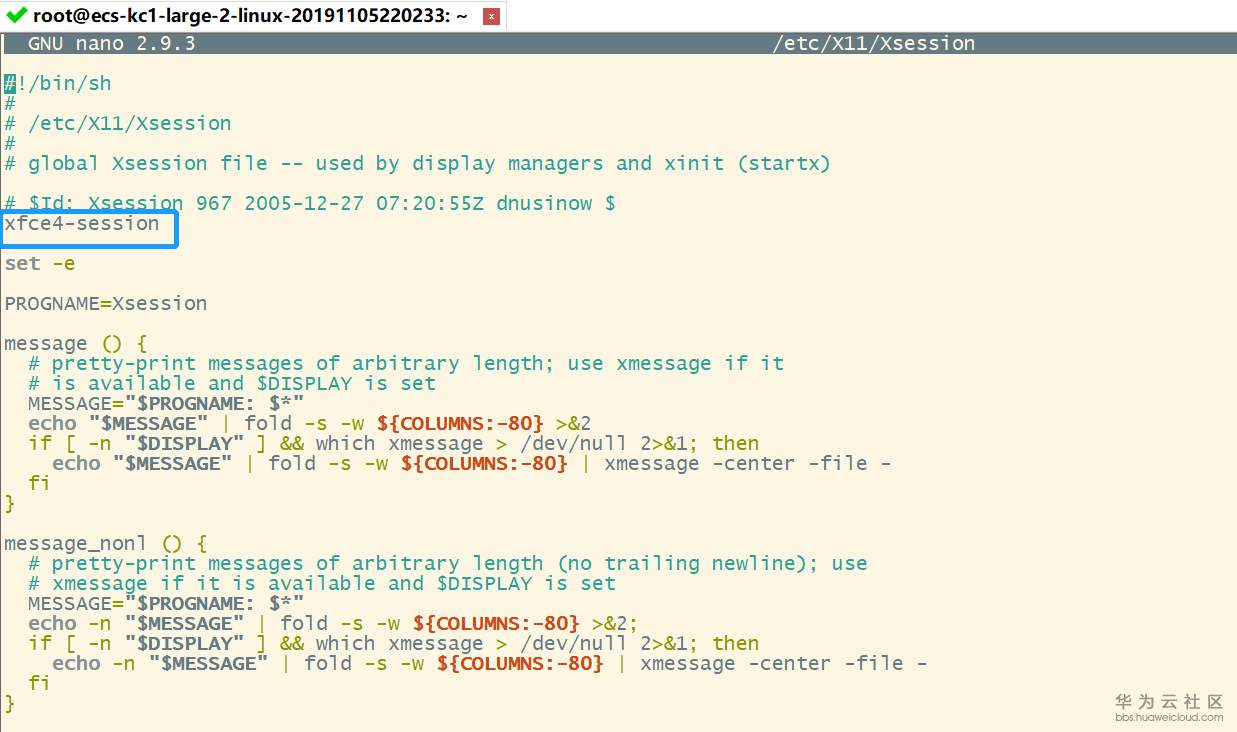Click the 'global Xsession file' comment line
This screenshot has width=1237, height=732.
click(417, 163)
